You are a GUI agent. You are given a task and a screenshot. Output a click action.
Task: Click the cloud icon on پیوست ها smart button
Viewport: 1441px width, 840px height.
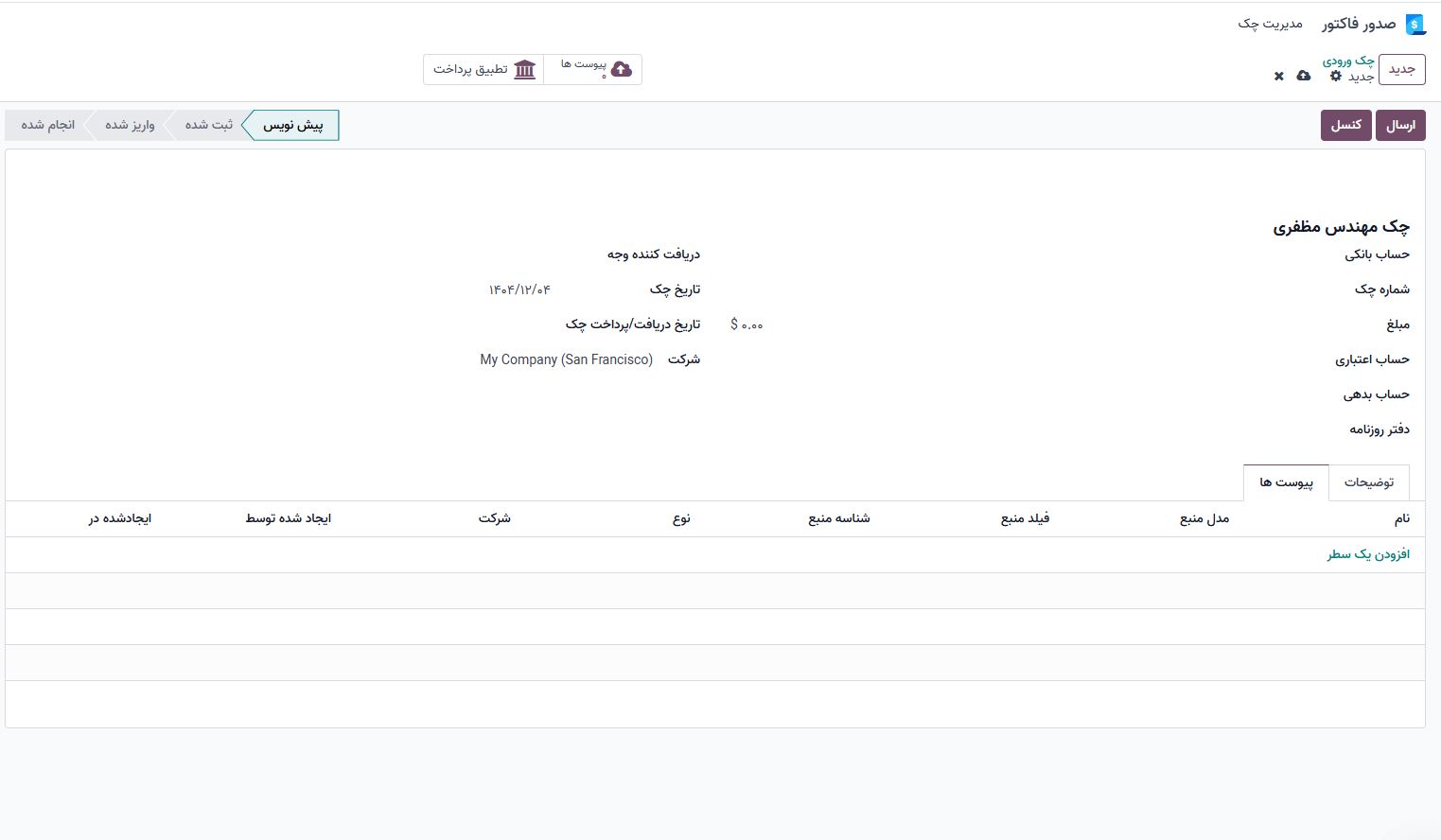(622, 69)
